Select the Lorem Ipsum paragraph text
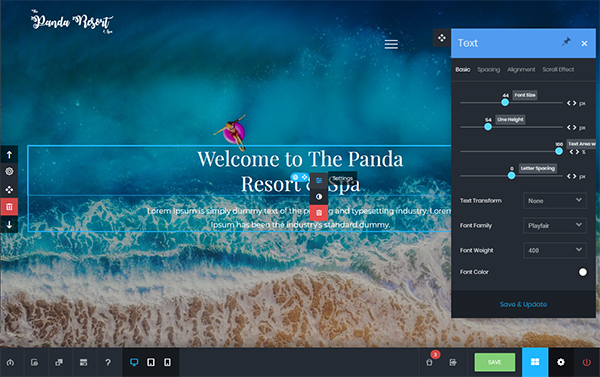Viewport: 600px width, 377px height. coord(300,217)
